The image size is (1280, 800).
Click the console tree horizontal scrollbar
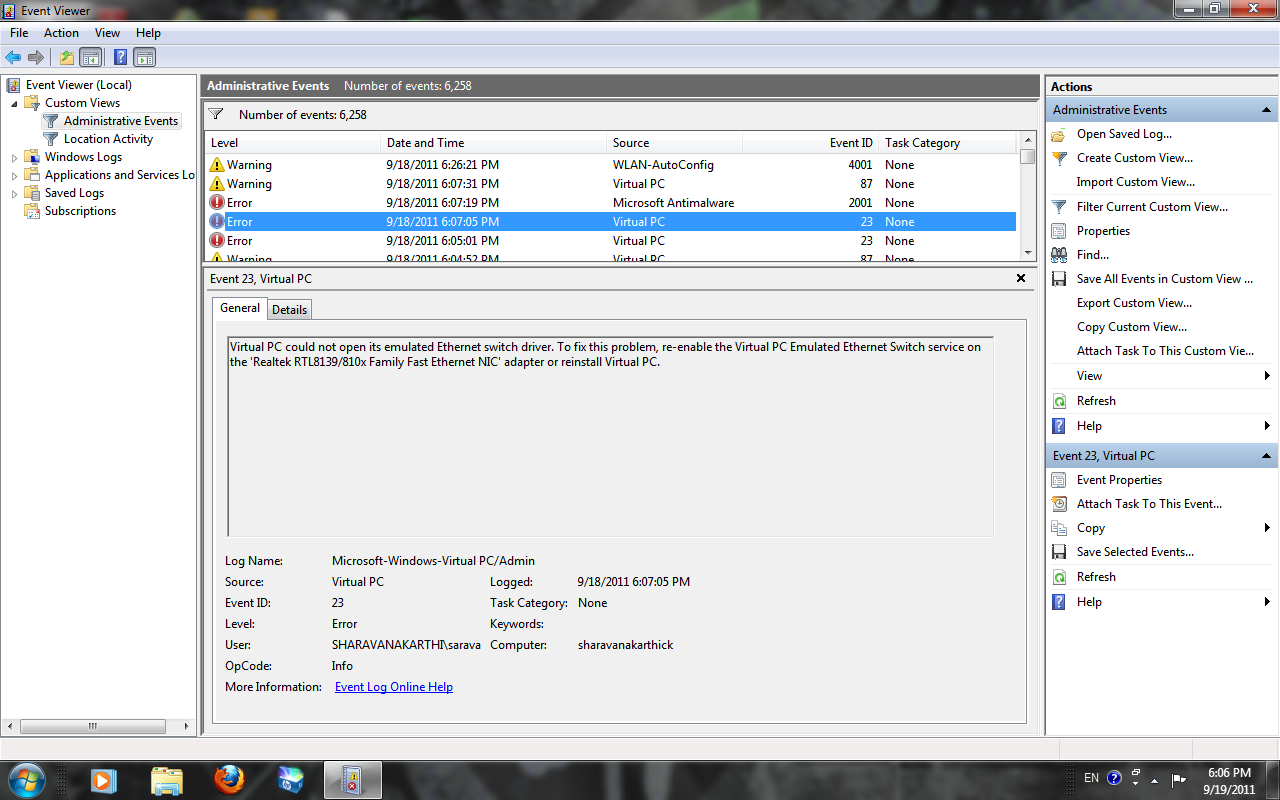(x=92, y=726)
